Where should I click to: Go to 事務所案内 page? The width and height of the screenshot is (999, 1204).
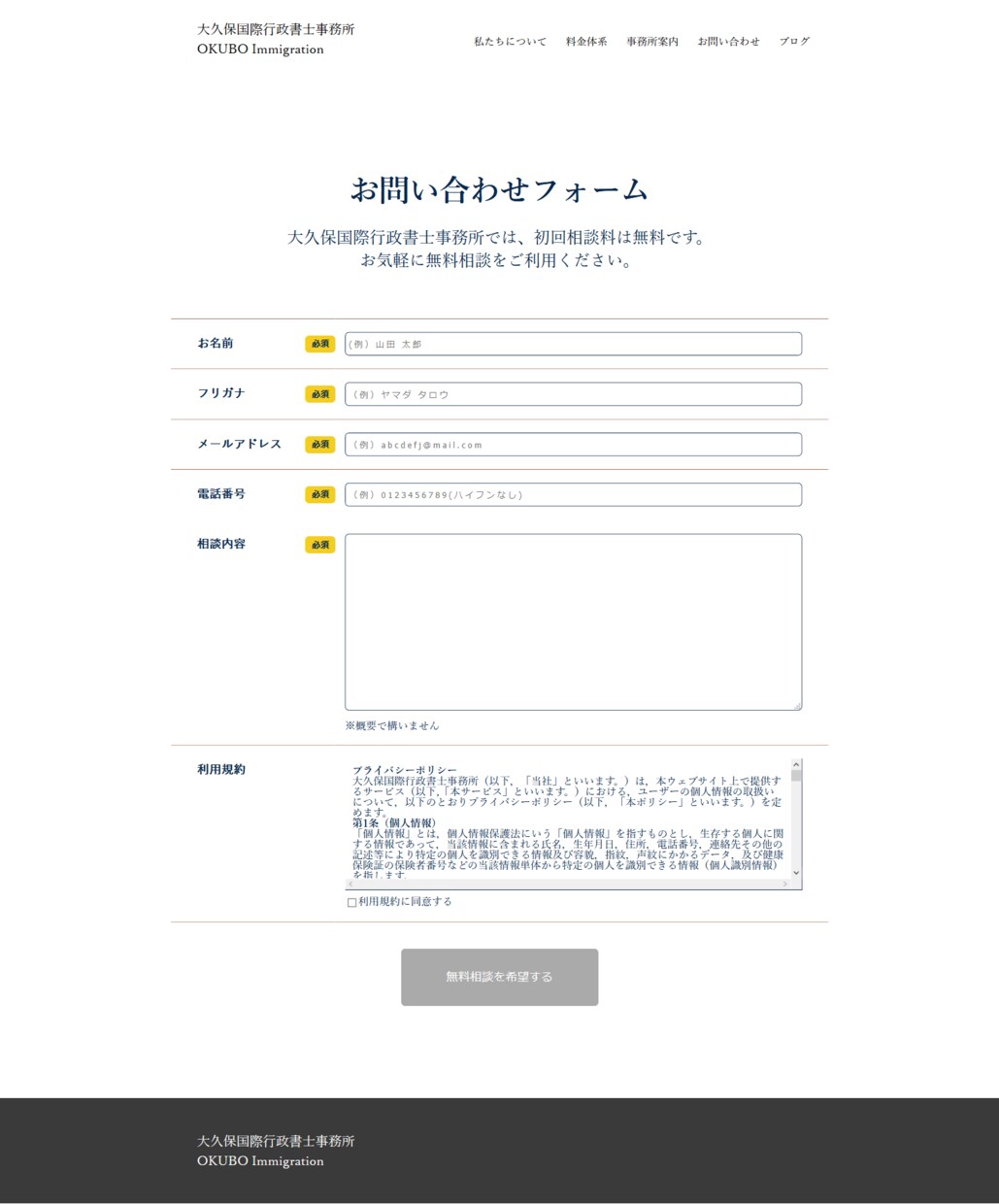tap(652, 42)
